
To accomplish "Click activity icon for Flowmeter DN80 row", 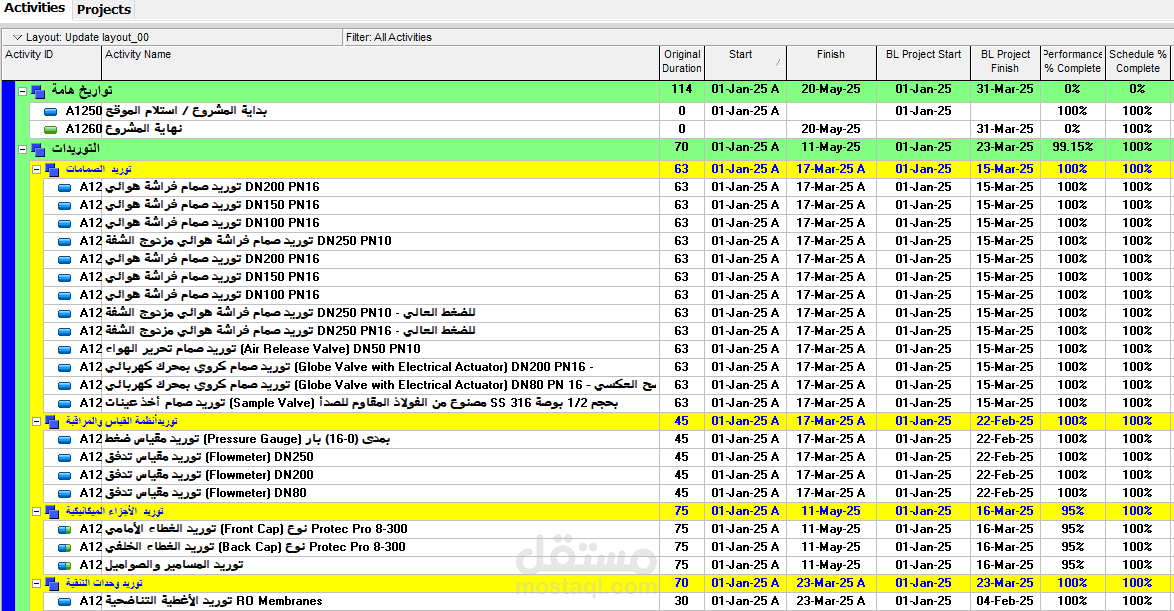I will click(x=65, y=493).
